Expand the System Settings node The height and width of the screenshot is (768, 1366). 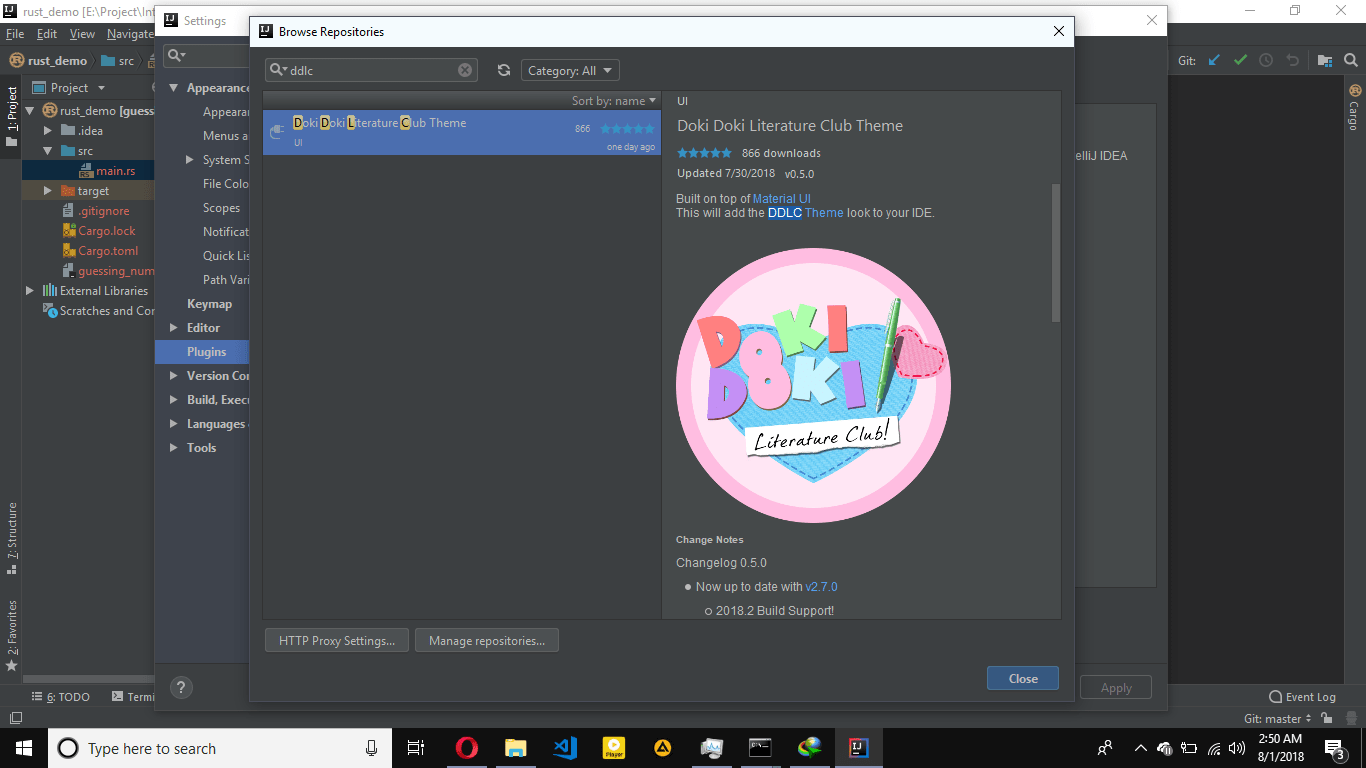pos(190,160)
